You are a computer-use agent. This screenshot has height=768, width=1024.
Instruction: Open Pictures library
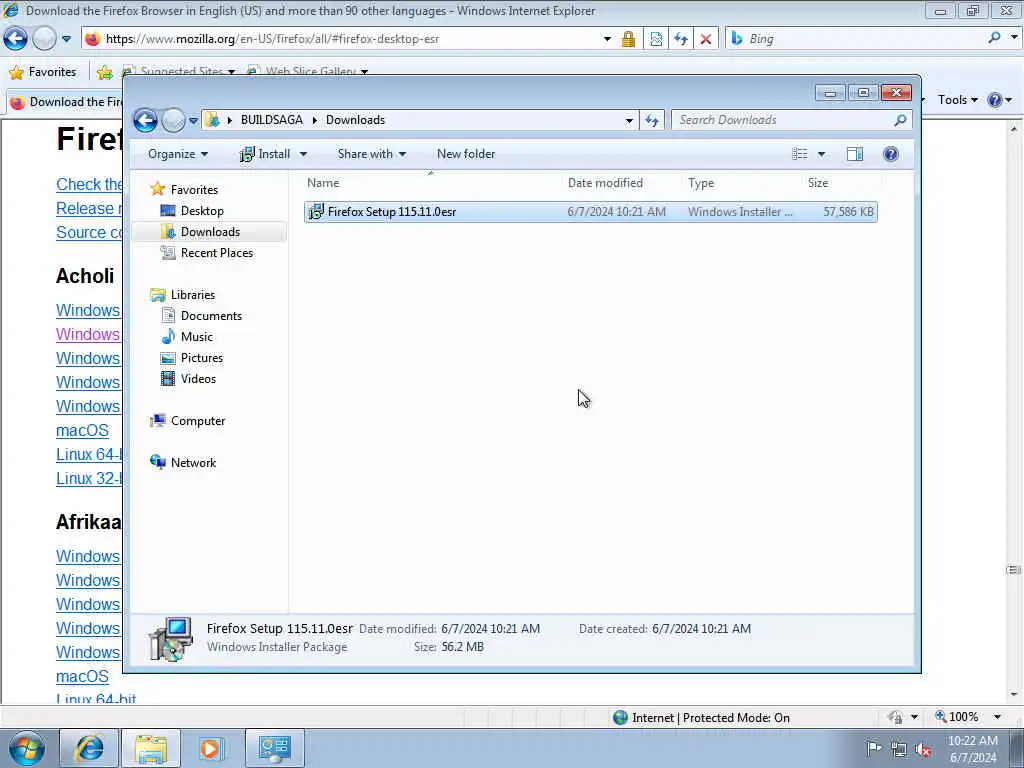202,358
